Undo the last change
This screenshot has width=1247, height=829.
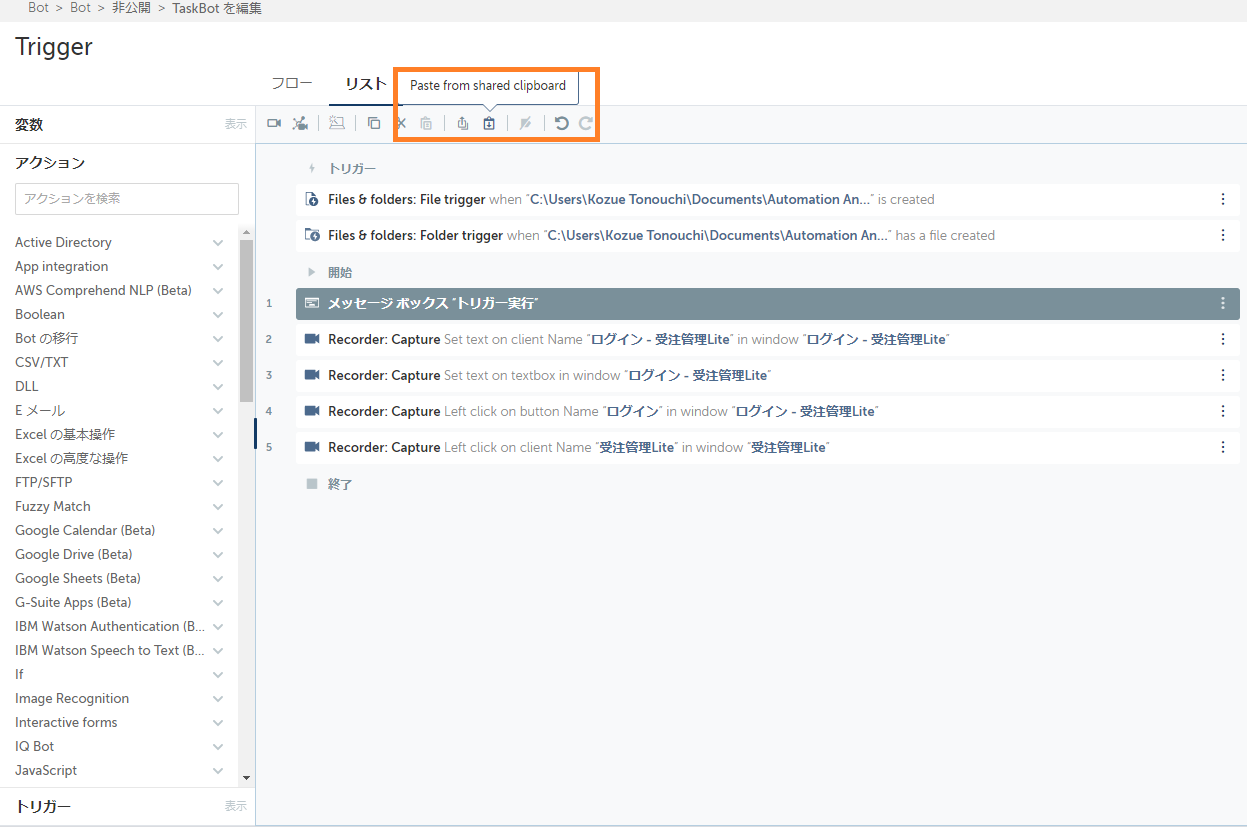pos(562,123)
